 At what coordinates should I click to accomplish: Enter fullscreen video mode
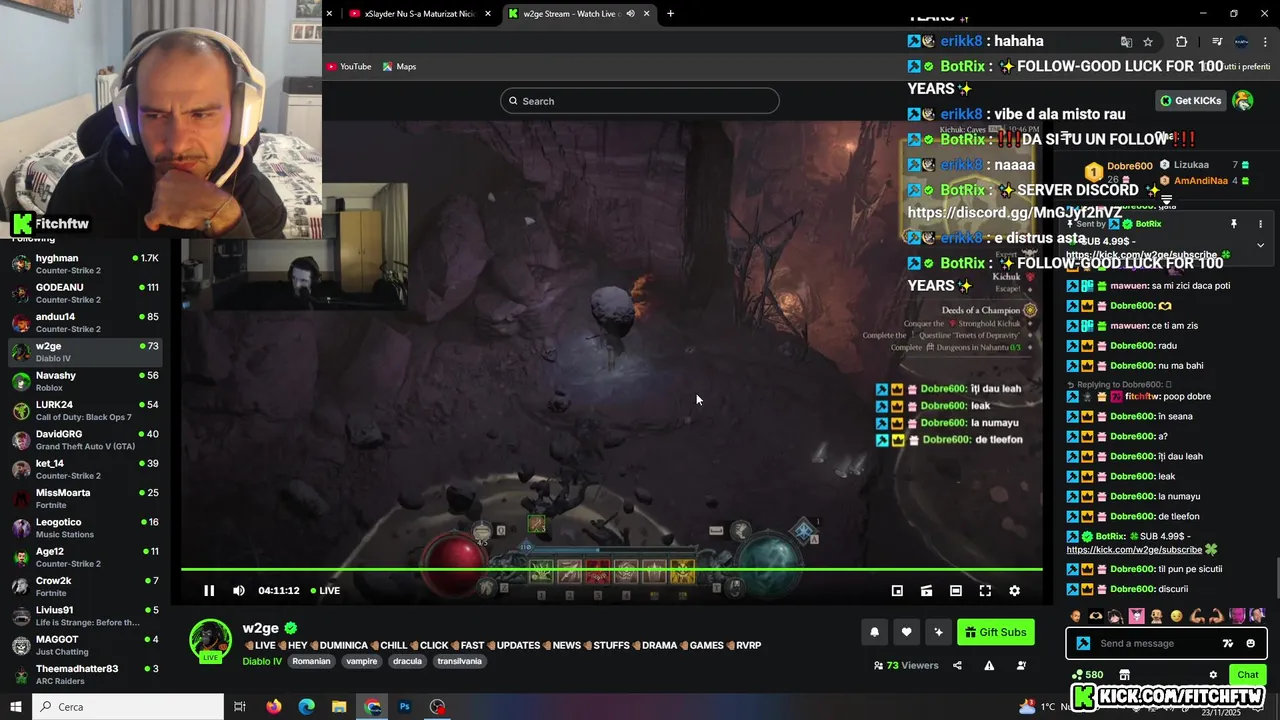pyautogui.click(x=985, y=591)
